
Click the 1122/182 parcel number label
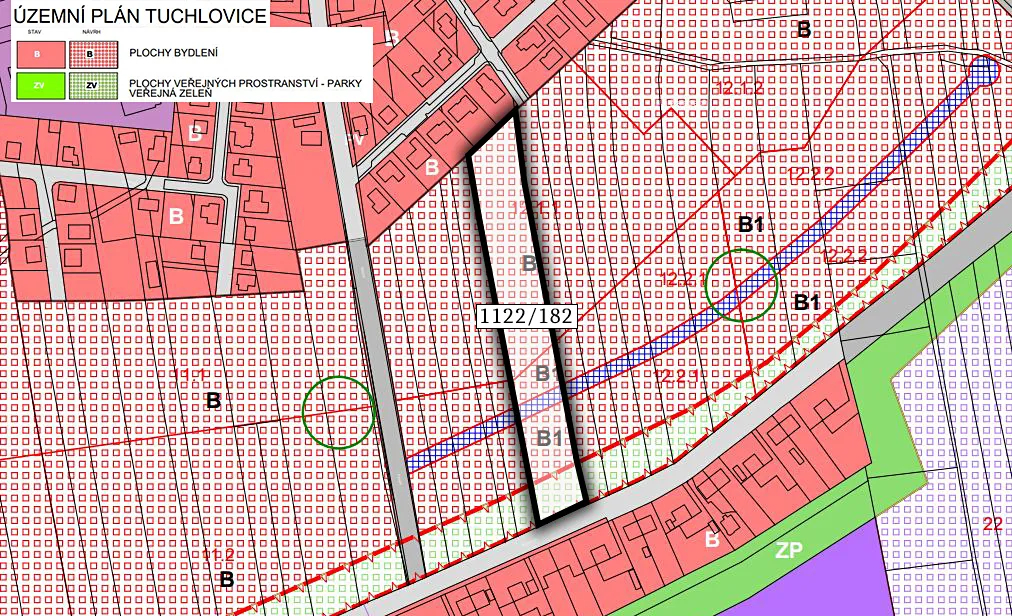[x=526, y=315]
